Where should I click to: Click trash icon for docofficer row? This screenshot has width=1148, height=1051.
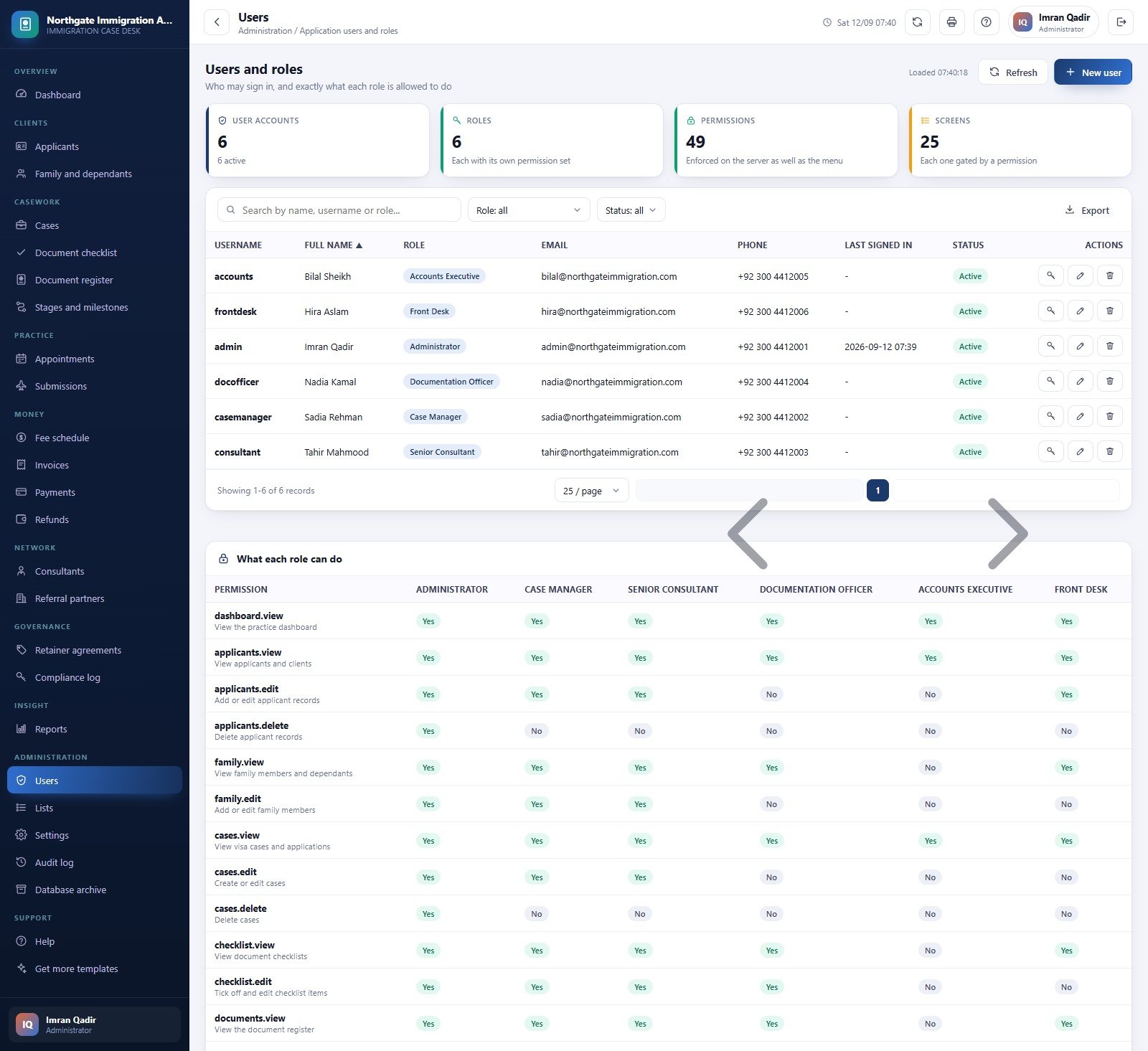tap(1109, 381)
